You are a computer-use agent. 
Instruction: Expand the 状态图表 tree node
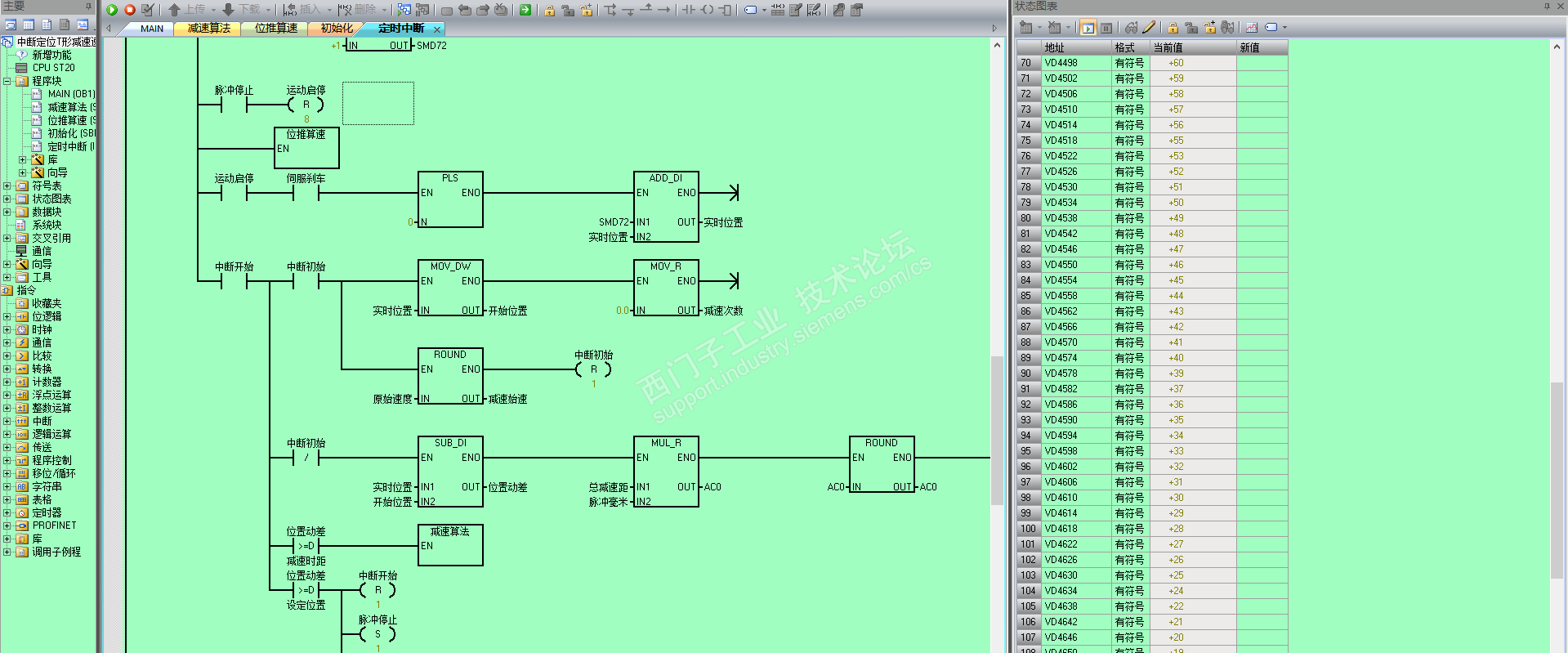7,199
